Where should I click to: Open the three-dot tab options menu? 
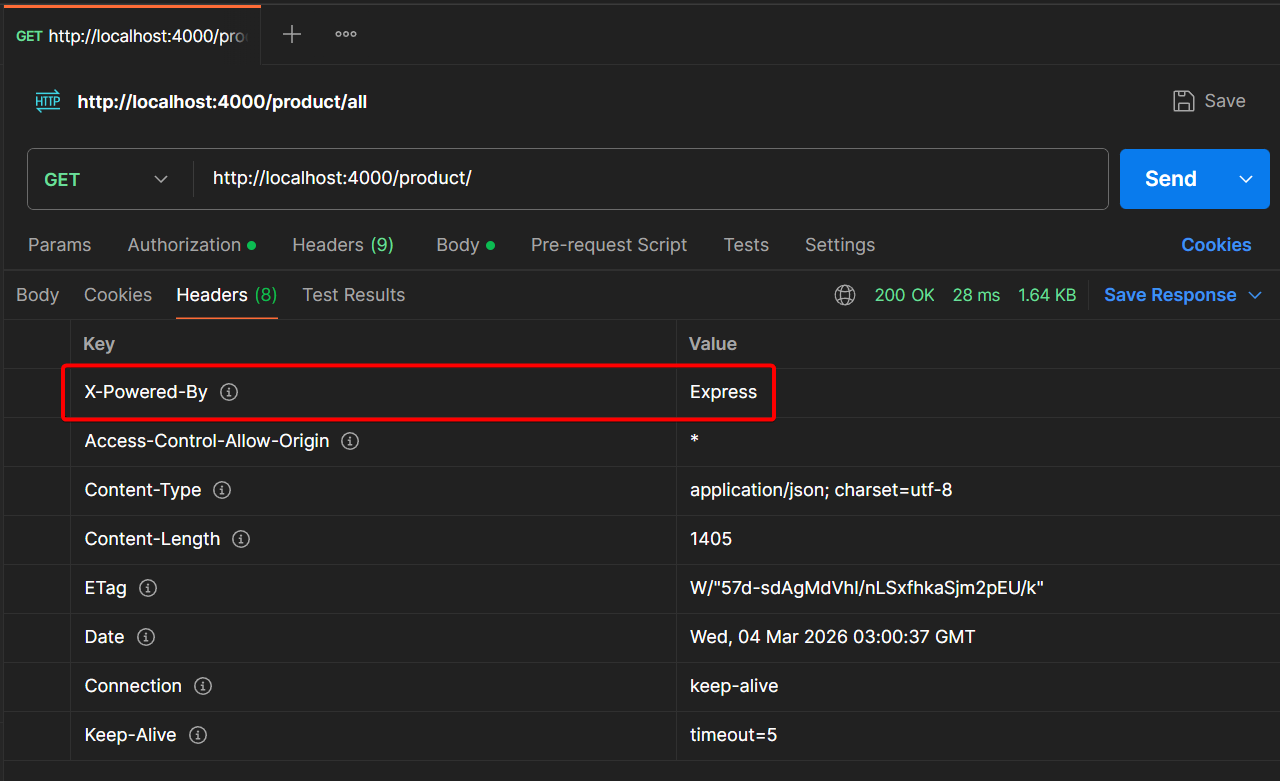(x=346, y=34)
